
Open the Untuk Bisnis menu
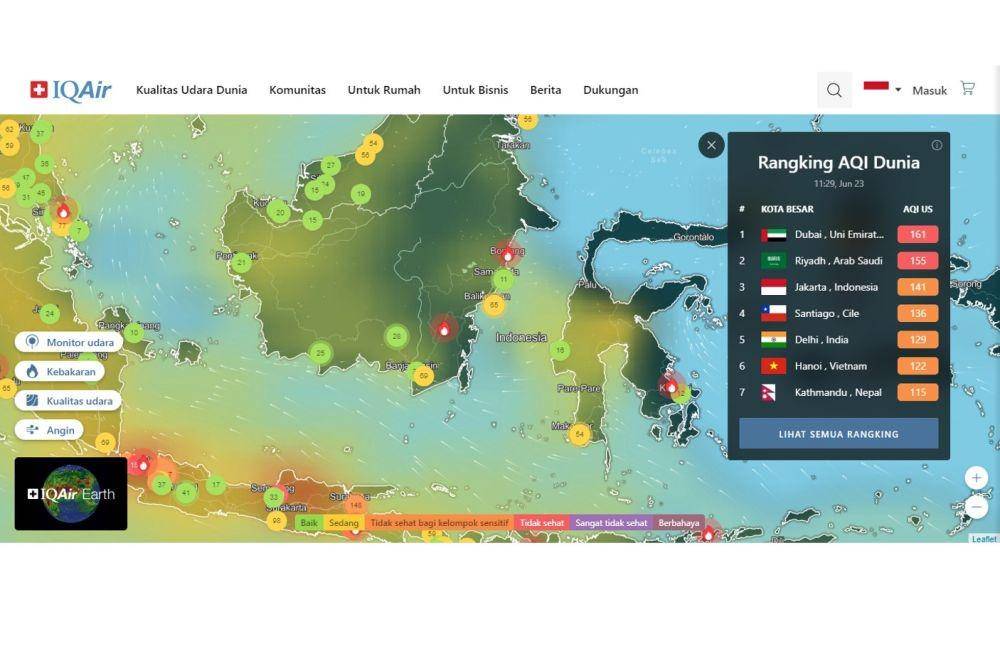click(475, 90)
